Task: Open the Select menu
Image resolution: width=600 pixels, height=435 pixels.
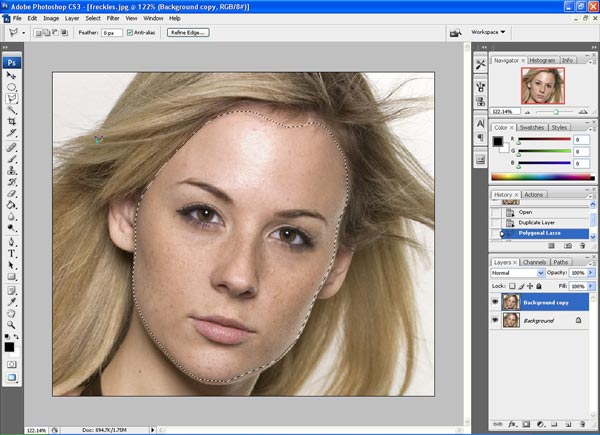Action: coord(93,18)
